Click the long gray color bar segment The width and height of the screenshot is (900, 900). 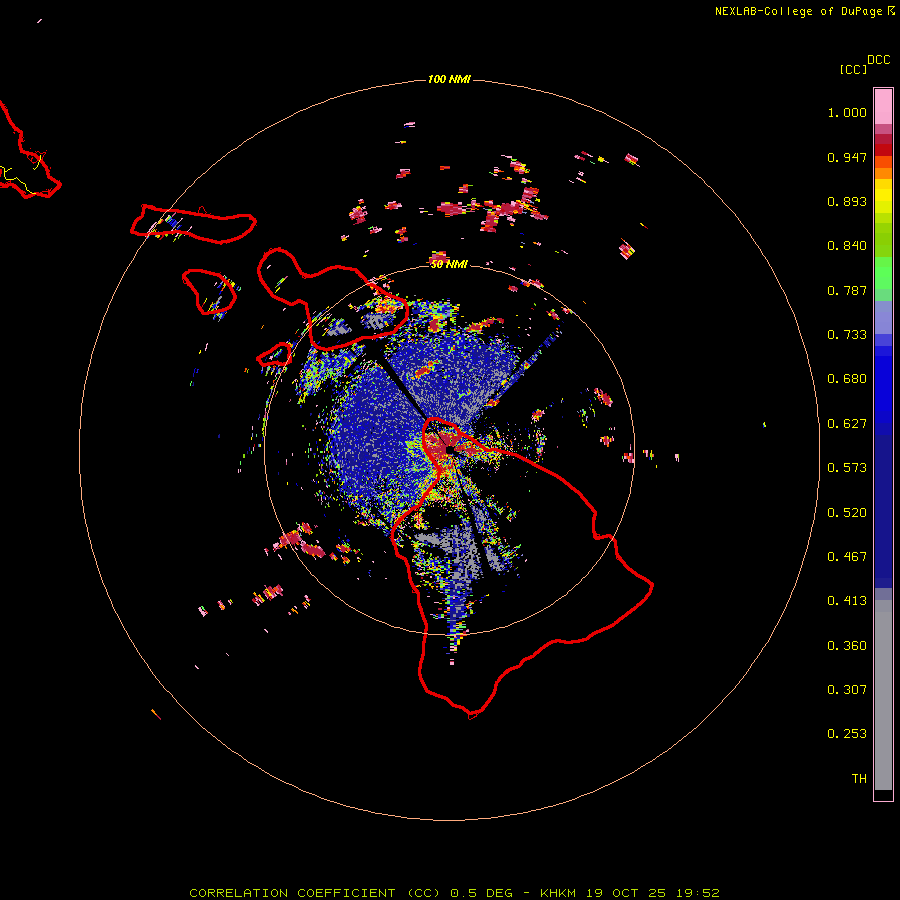point(883,695)
